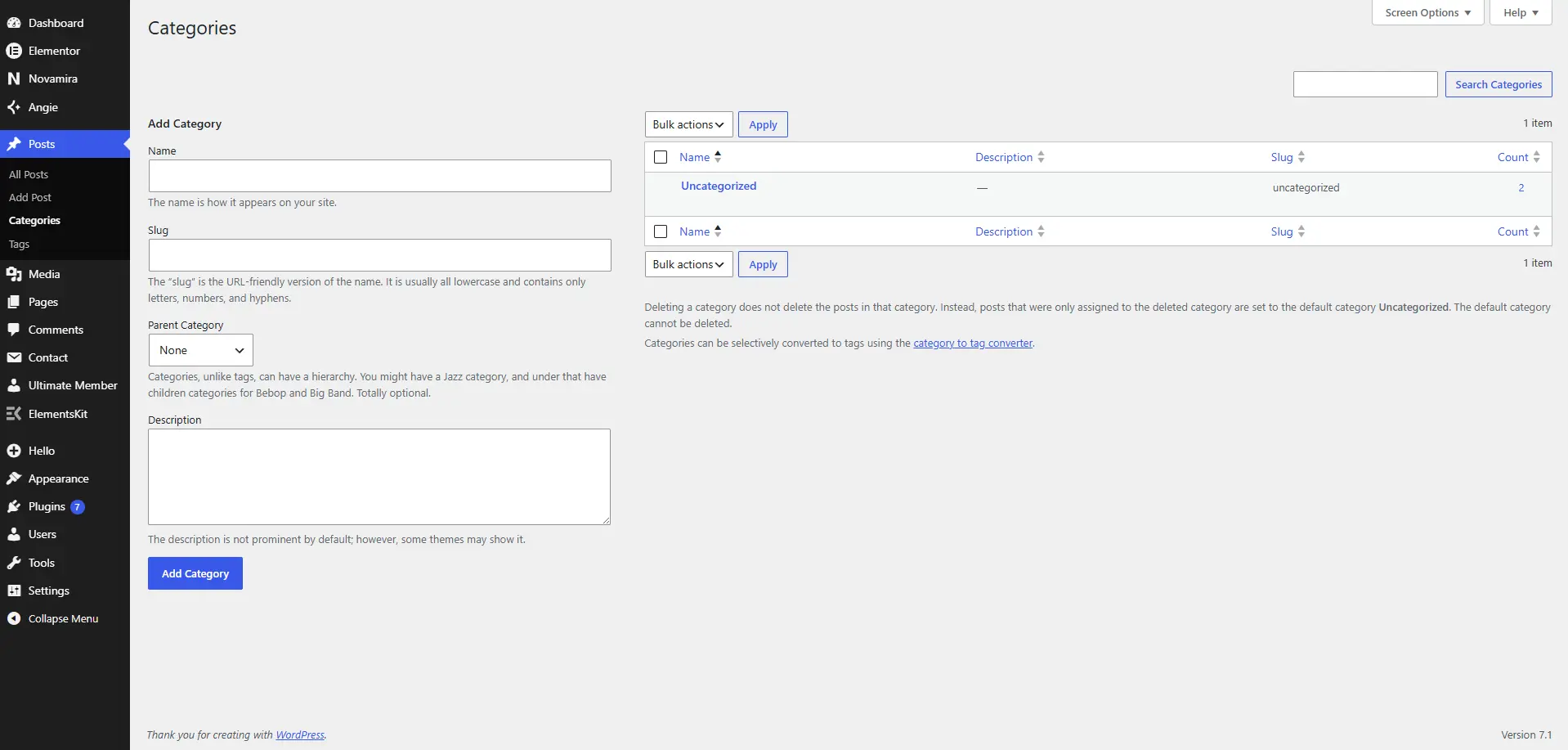Open All Posts submenu item

click(29, 174)
